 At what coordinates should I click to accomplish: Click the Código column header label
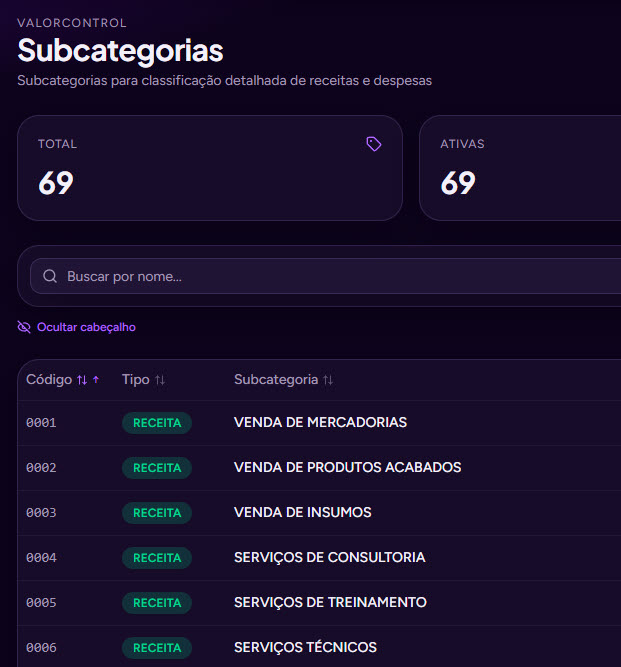pyautogui.click(x=49, y=379)
